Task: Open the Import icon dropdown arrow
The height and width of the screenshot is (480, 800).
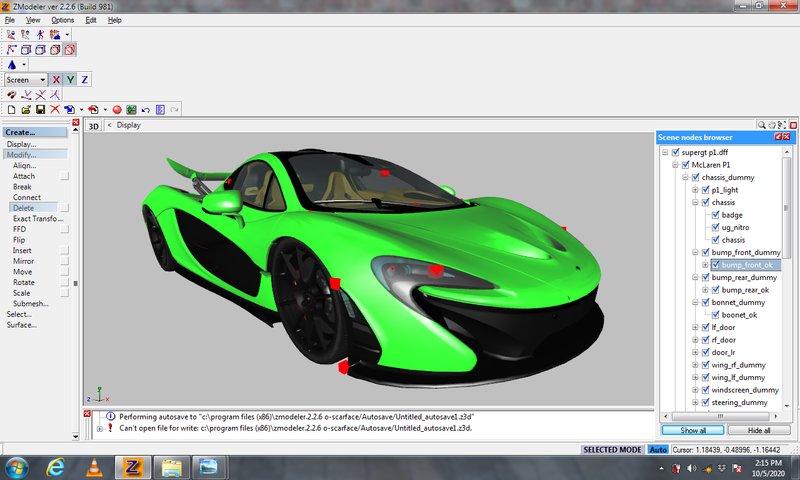Action: (x=81, y=110)
